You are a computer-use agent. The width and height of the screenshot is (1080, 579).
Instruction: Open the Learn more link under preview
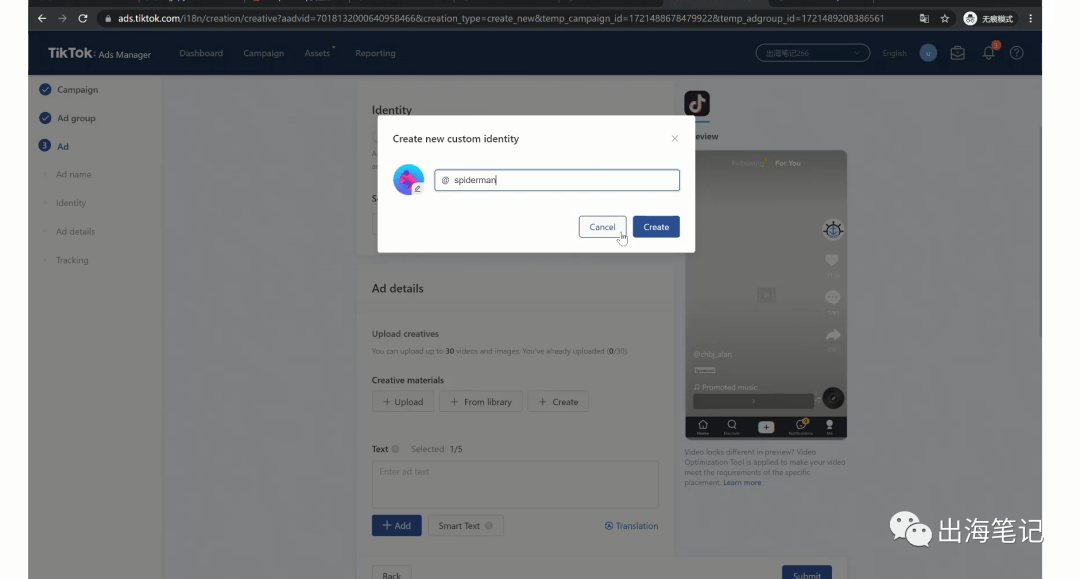(x=742, y=483)
